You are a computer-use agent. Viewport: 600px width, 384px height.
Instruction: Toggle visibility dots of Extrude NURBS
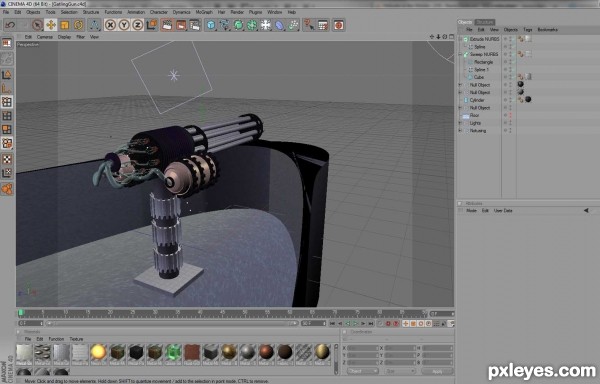tap(510, 39)
